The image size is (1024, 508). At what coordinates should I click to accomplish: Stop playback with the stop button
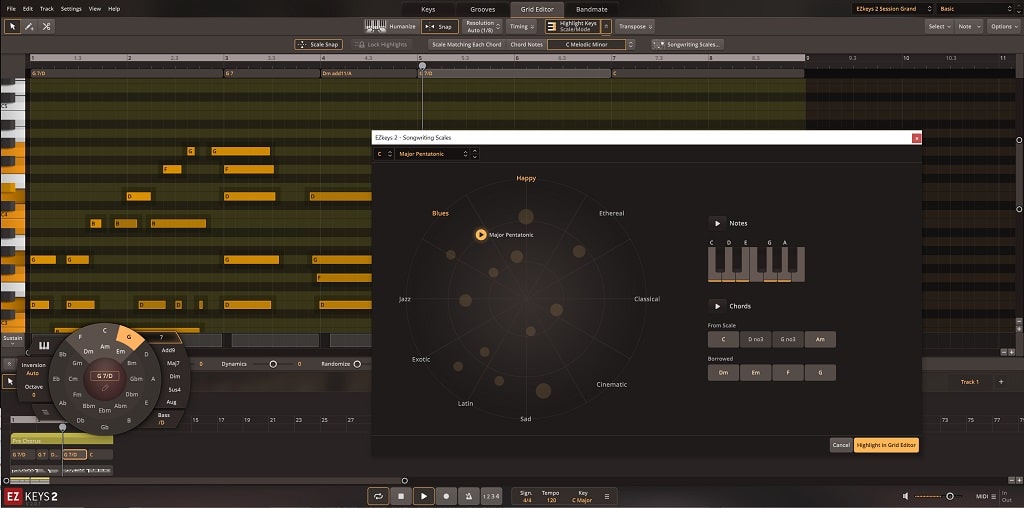401,496
